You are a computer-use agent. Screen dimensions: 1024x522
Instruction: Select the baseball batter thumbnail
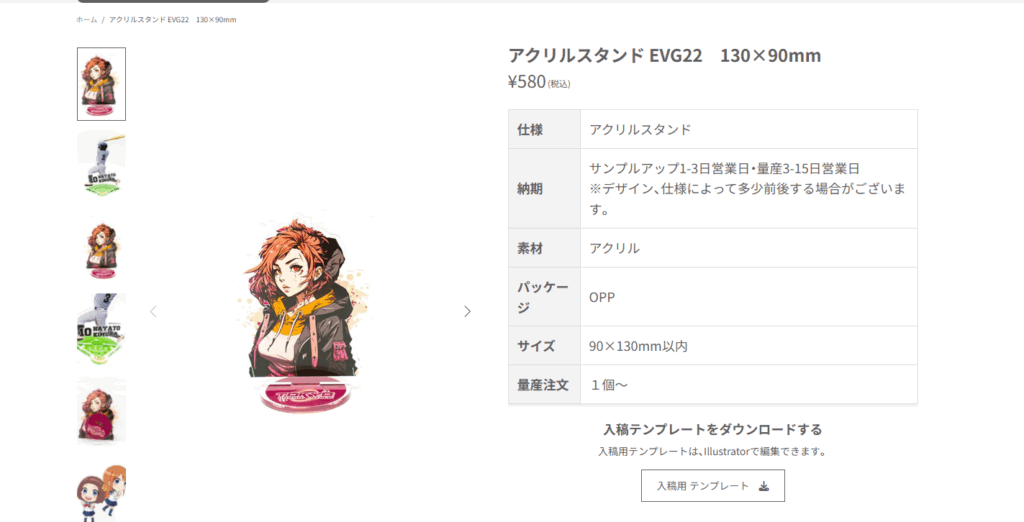[101, 163]
